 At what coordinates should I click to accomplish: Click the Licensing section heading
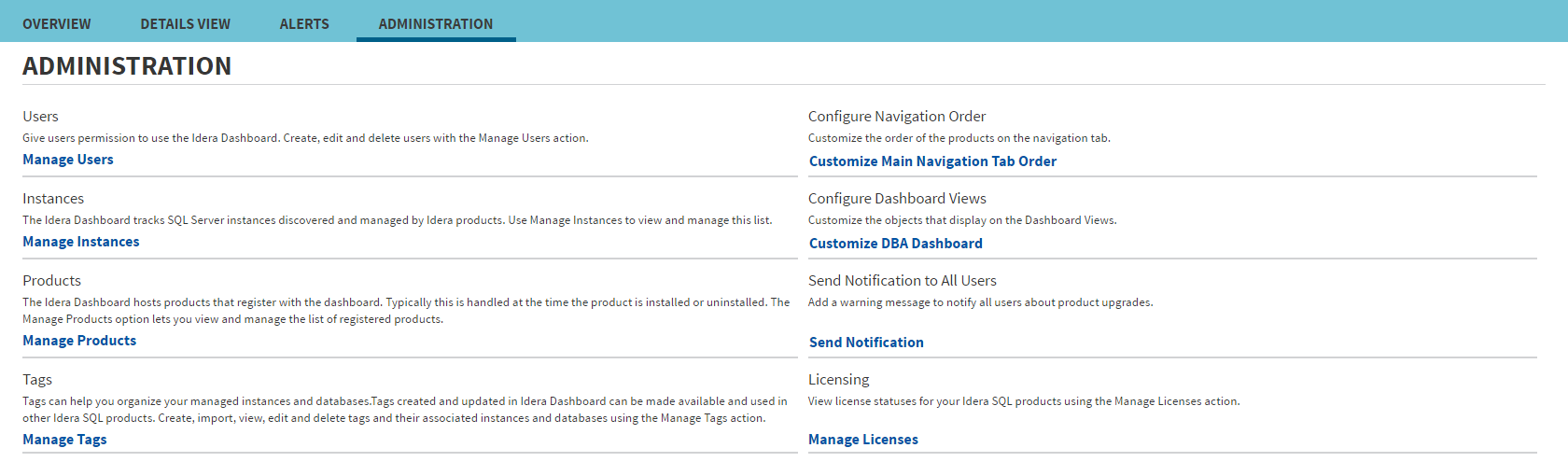tap(838, 380)
